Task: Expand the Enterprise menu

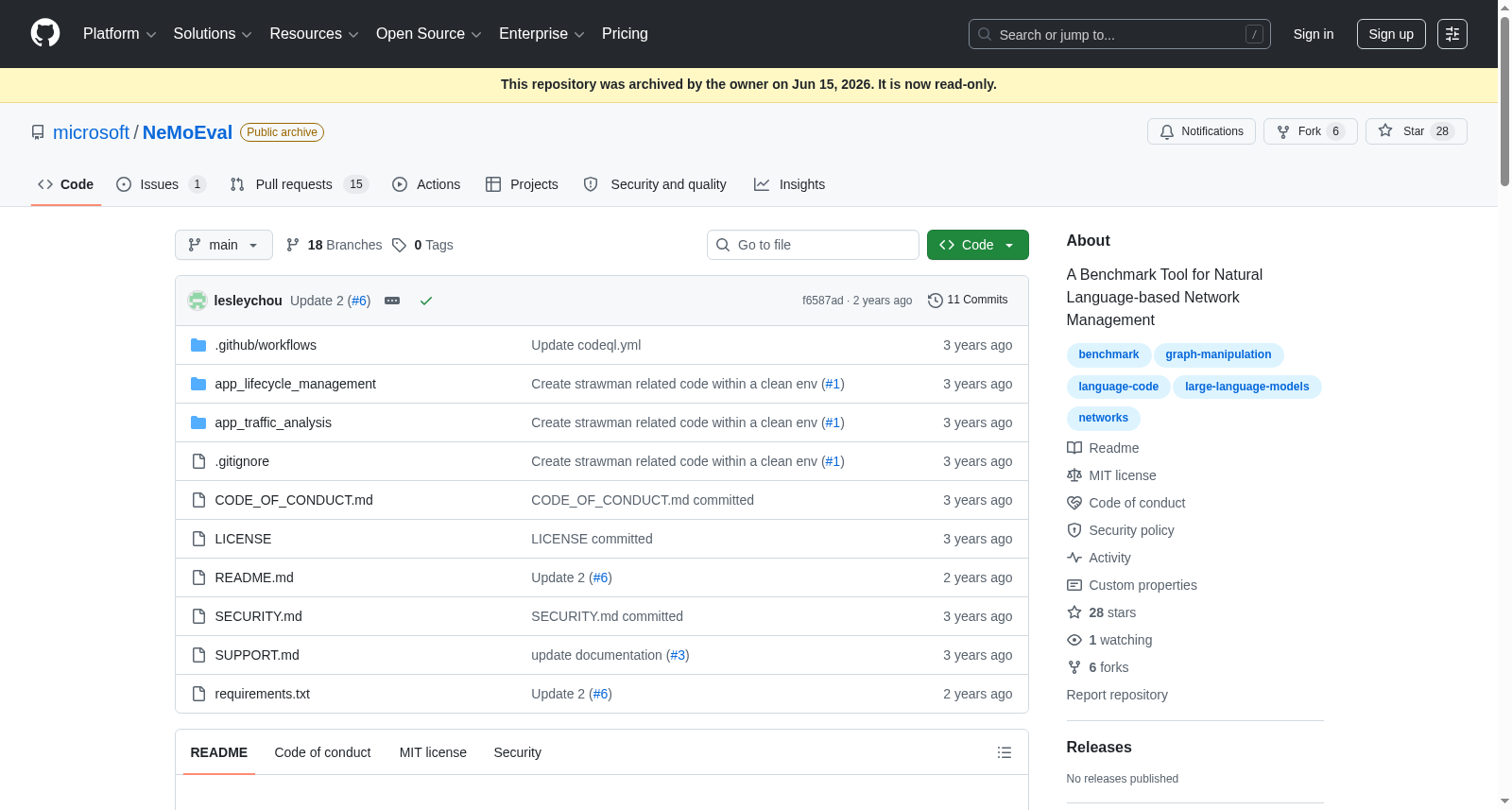Action: [x=541, y=34]
